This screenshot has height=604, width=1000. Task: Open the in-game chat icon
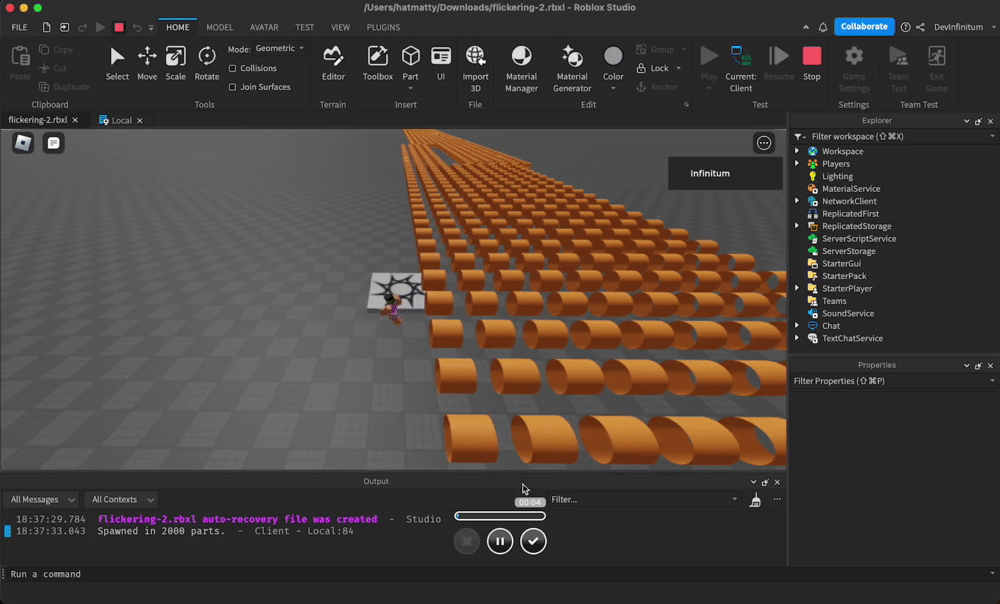[x=54, y=143]
